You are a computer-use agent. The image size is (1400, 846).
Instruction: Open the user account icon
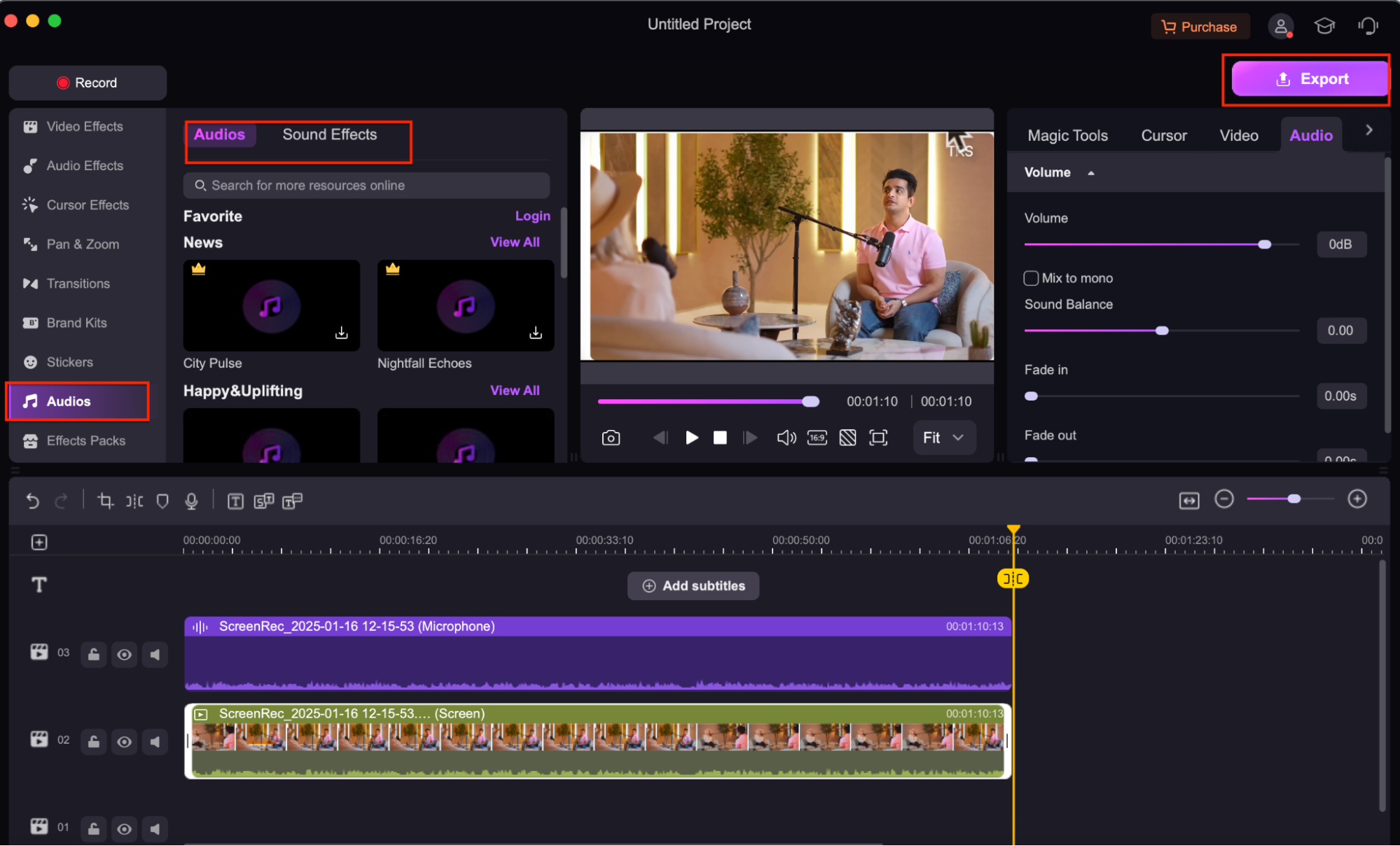(1280, 27)
